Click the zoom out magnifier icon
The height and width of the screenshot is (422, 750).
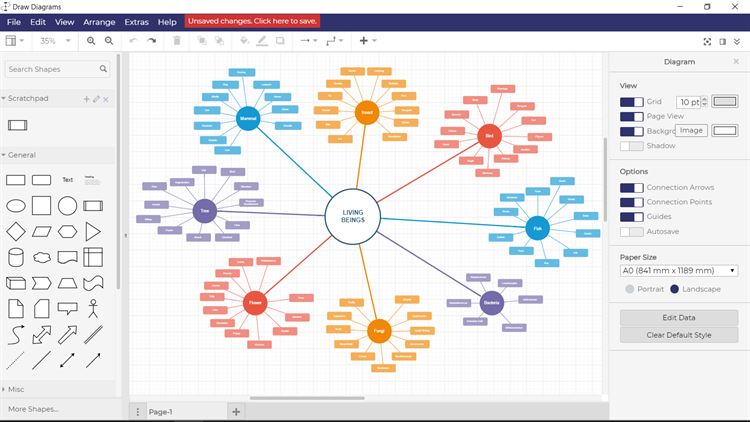[x=109, y=41]
